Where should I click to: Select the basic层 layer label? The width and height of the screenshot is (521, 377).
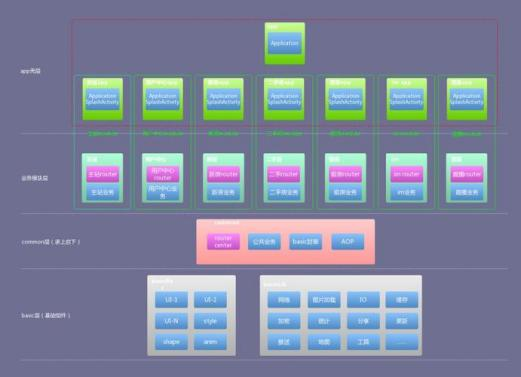pos(46,315)
